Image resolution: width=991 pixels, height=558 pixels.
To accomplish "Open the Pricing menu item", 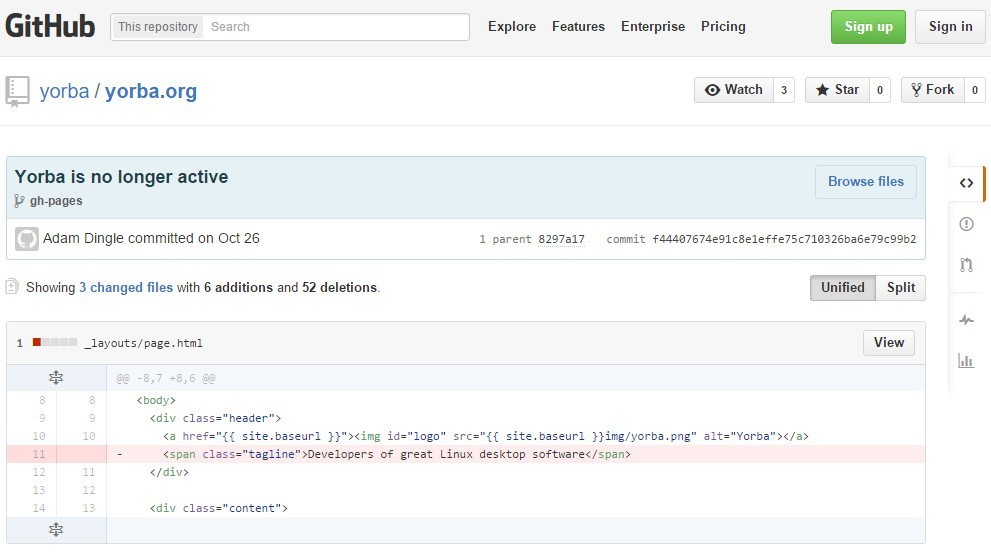I will point(723,27).
